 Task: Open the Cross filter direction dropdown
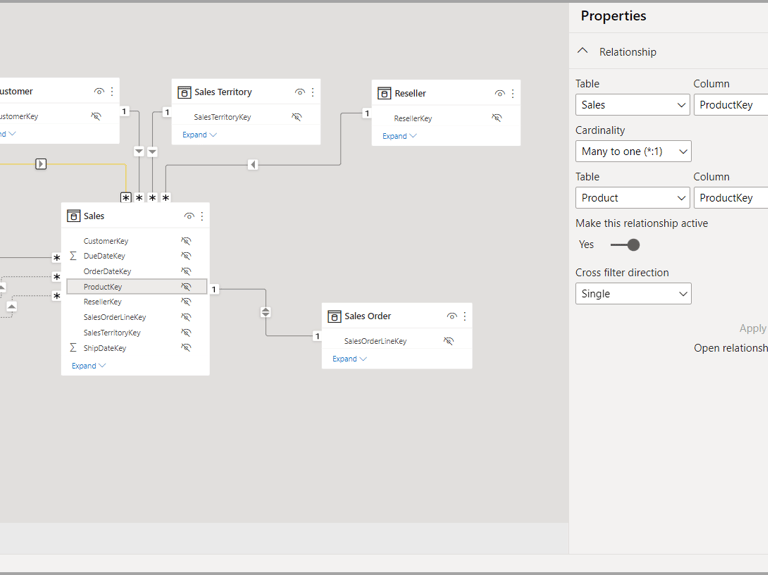(633, 294)
